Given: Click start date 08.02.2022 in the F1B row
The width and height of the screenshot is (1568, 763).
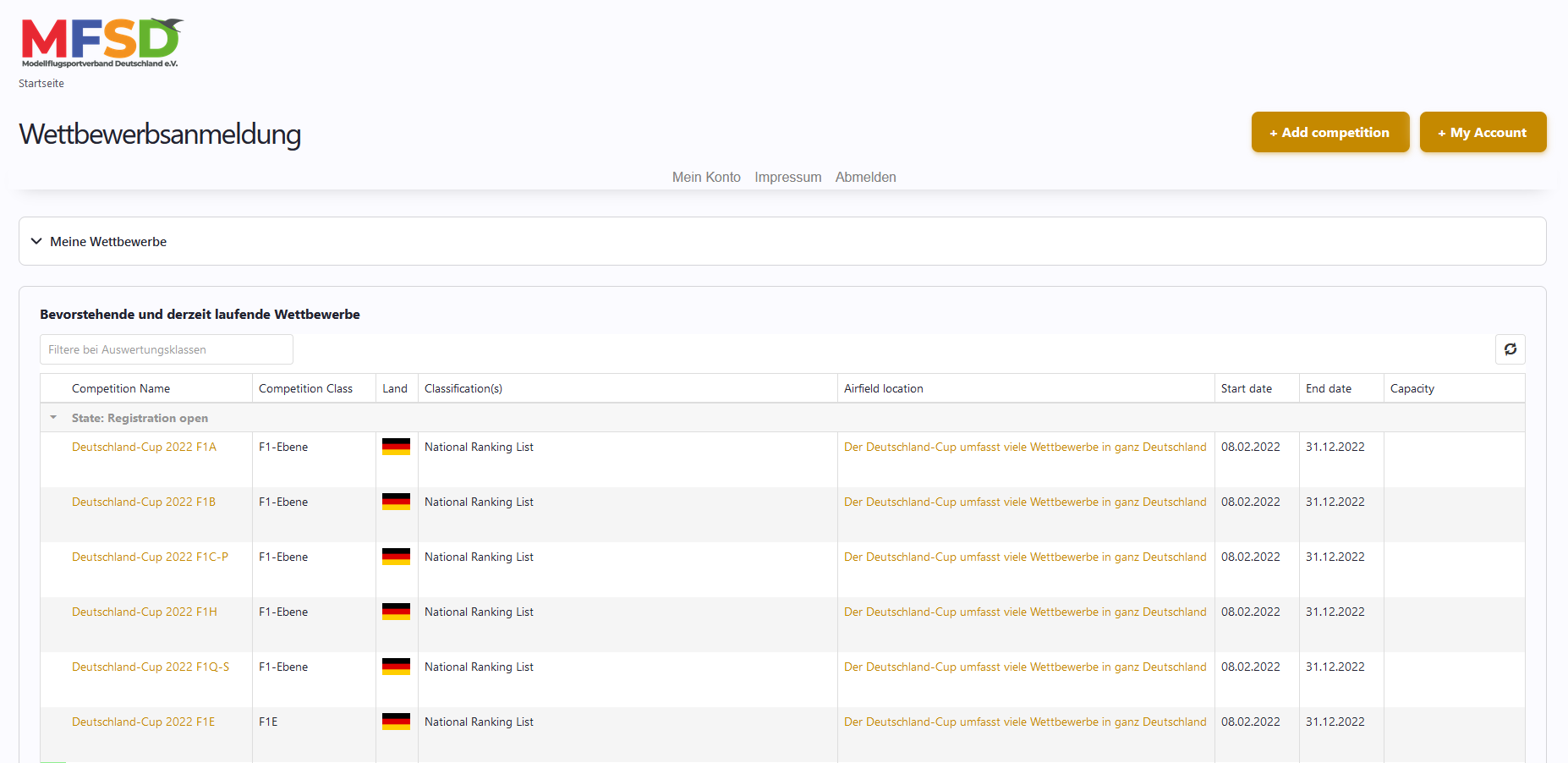Looking at the screenshot, I should pyautogui.click(x=1251, y=502).
